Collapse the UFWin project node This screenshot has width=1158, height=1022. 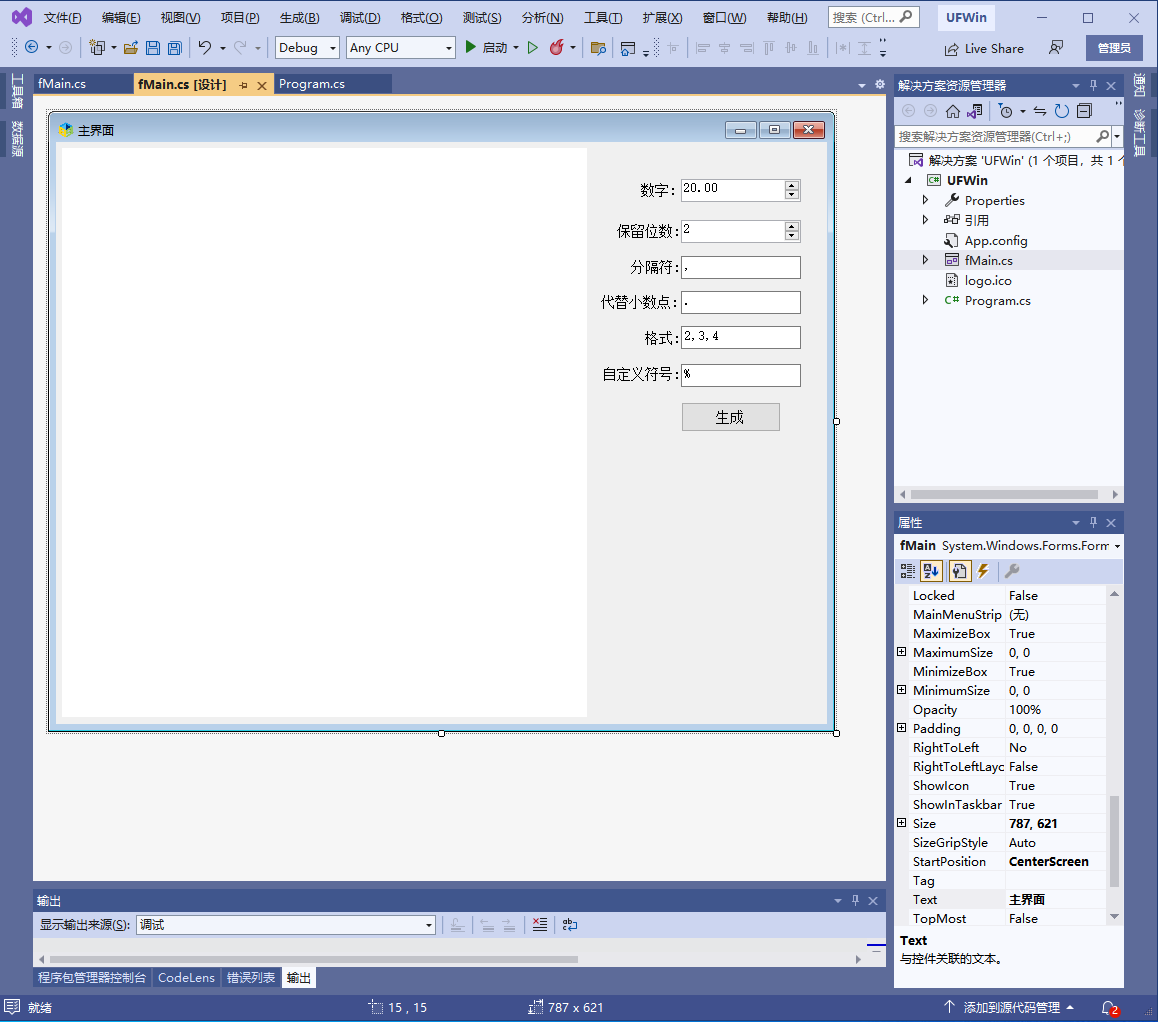coord(908,180)
